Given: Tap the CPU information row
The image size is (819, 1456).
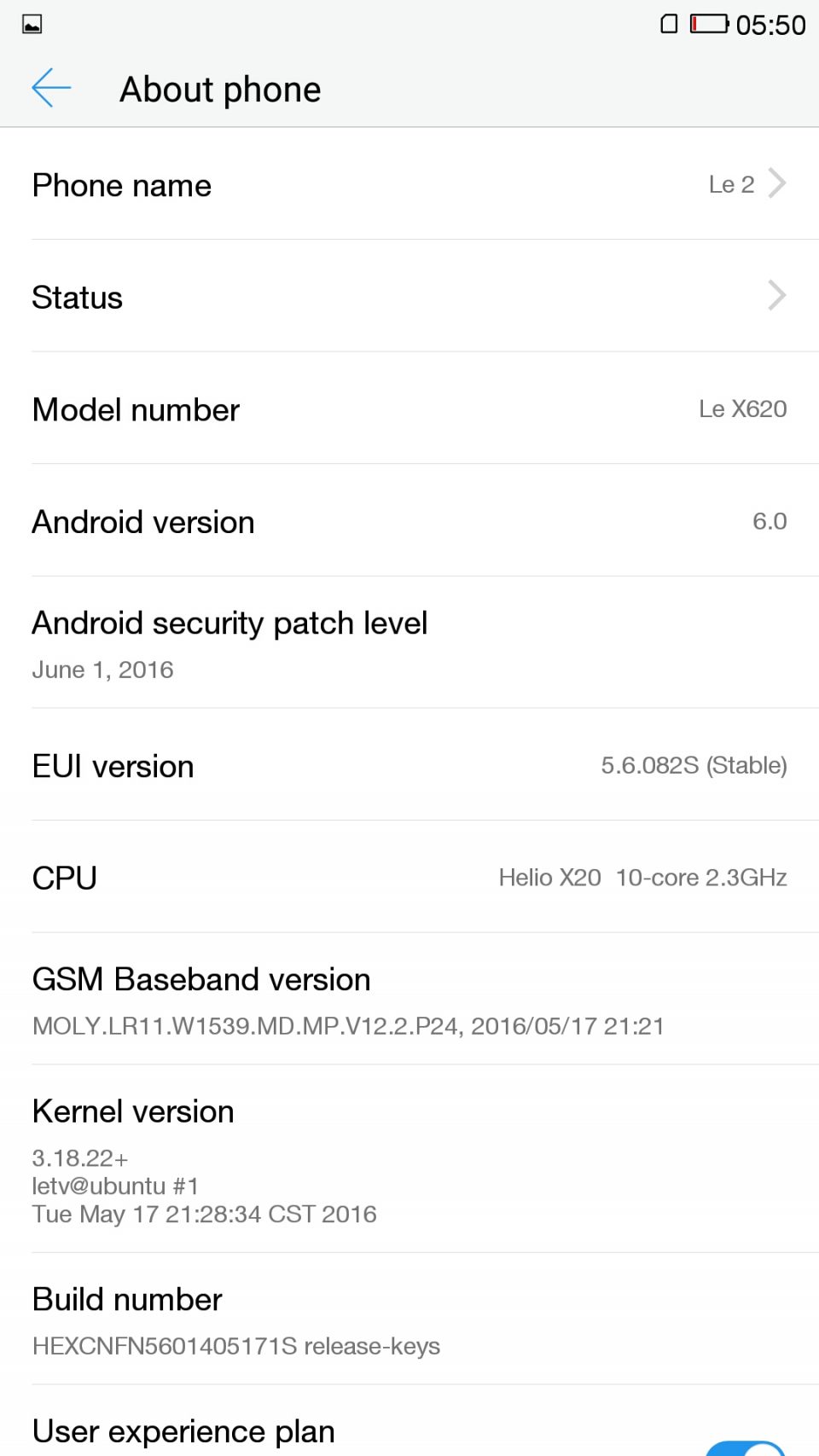Looking at the screenshot, I should coord(409,878).
